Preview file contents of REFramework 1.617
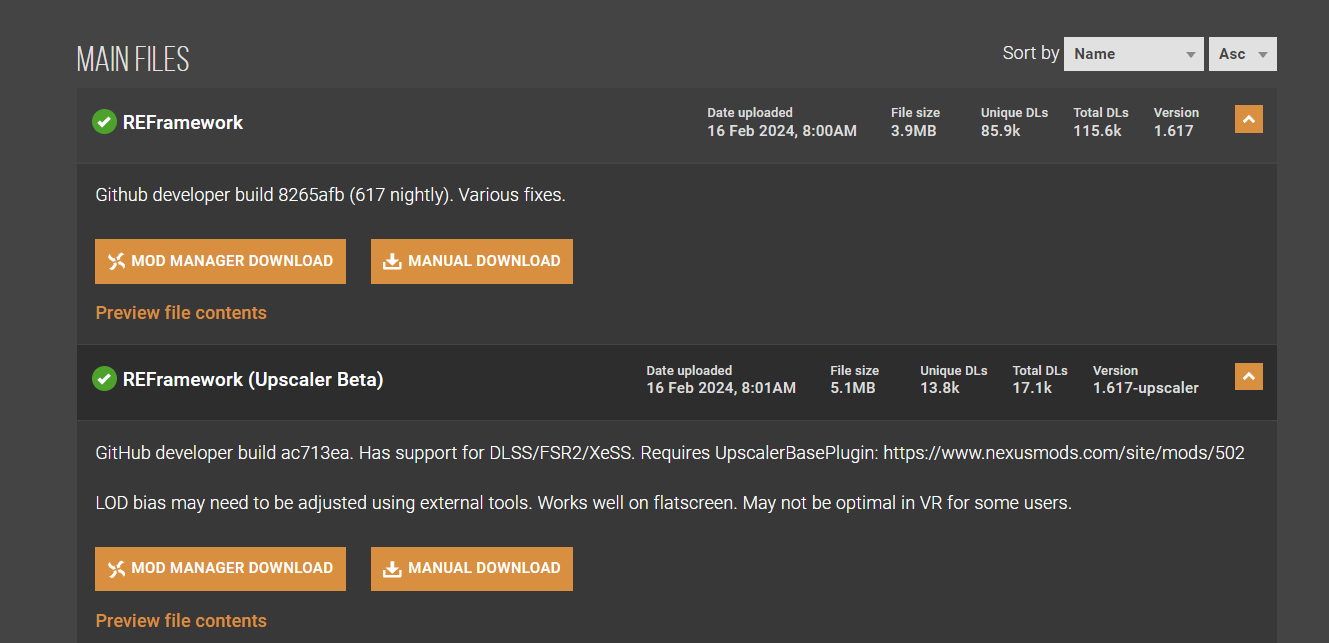Viewport: 1329px width, 643px height. tap(181, 313)
